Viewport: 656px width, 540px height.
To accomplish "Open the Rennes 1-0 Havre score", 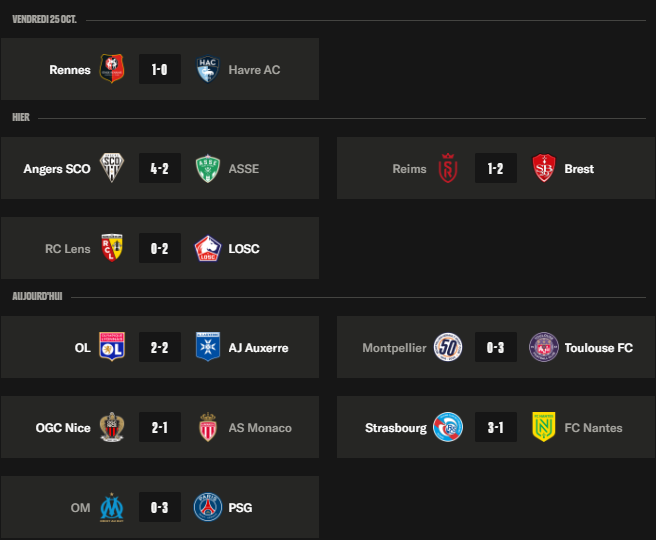I will 160,69.
